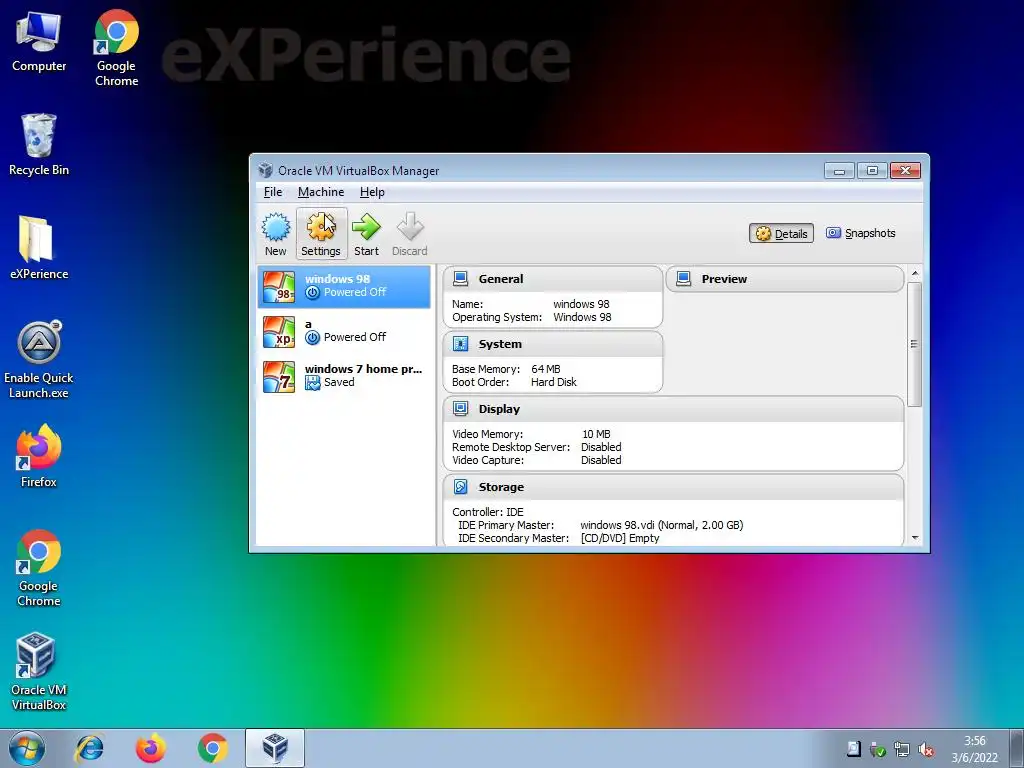The height and width of the screenshot is (768, 1024).
Task: Click the green shield tray icon
Action: click(x=878, y=750)
